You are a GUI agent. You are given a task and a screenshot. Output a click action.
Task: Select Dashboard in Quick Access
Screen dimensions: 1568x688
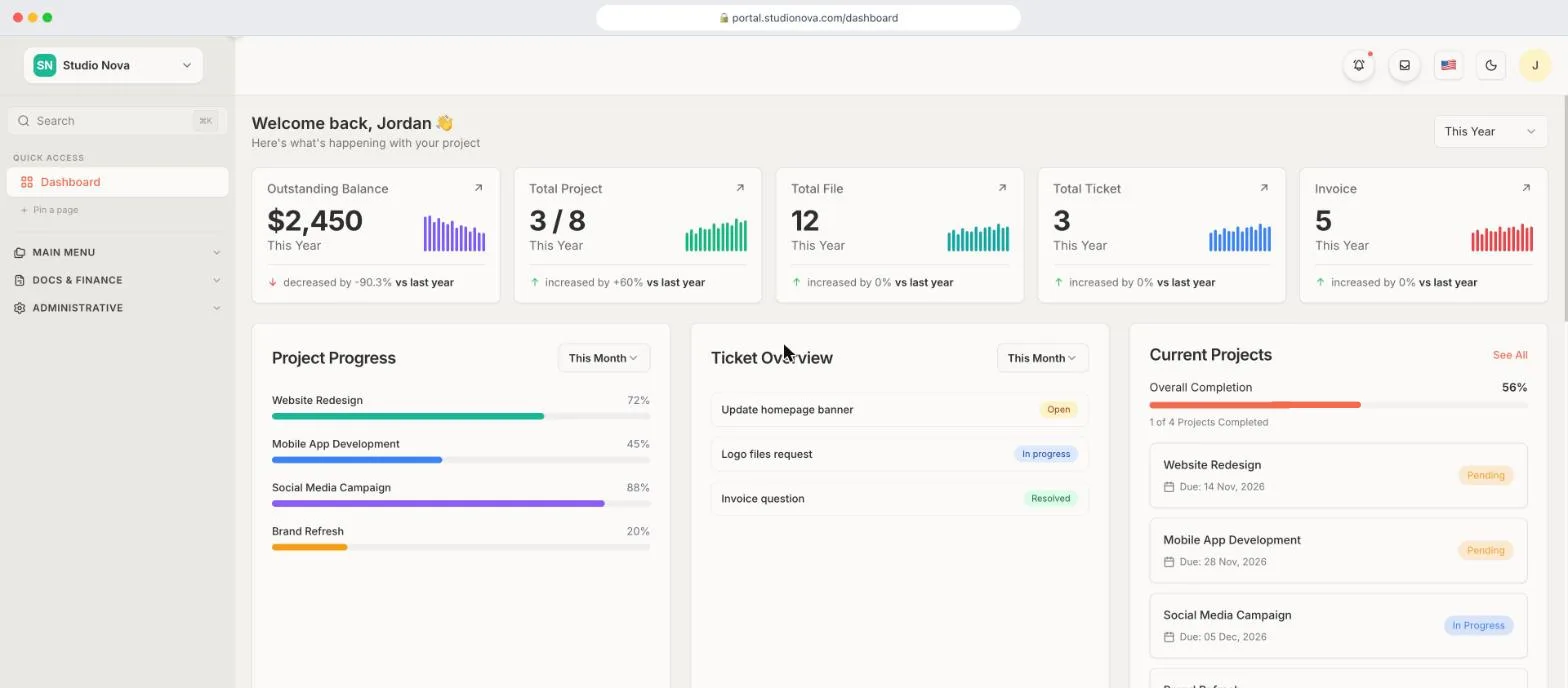(117, 182)
